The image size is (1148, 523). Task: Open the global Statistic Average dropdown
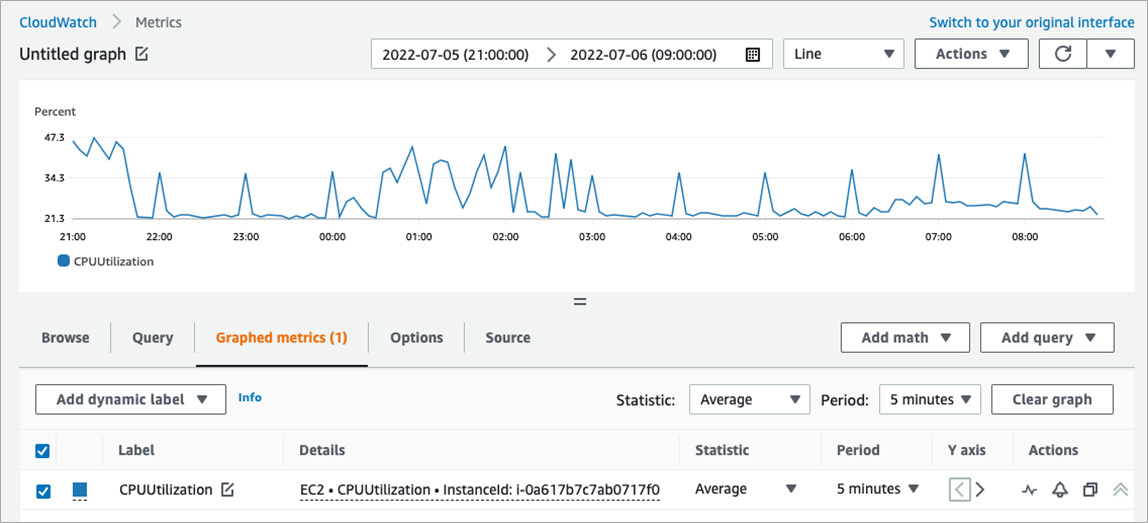(750, 399)
